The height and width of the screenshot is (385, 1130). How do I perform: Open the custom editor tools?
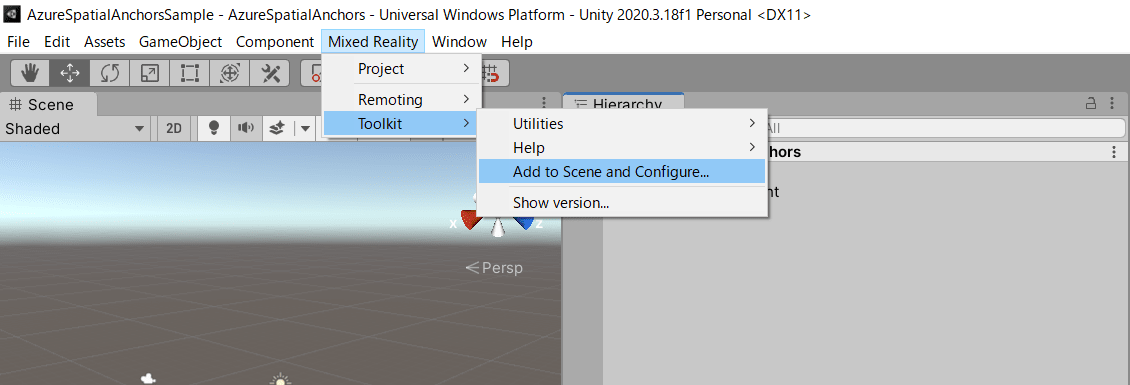click(x=270, y=73)
